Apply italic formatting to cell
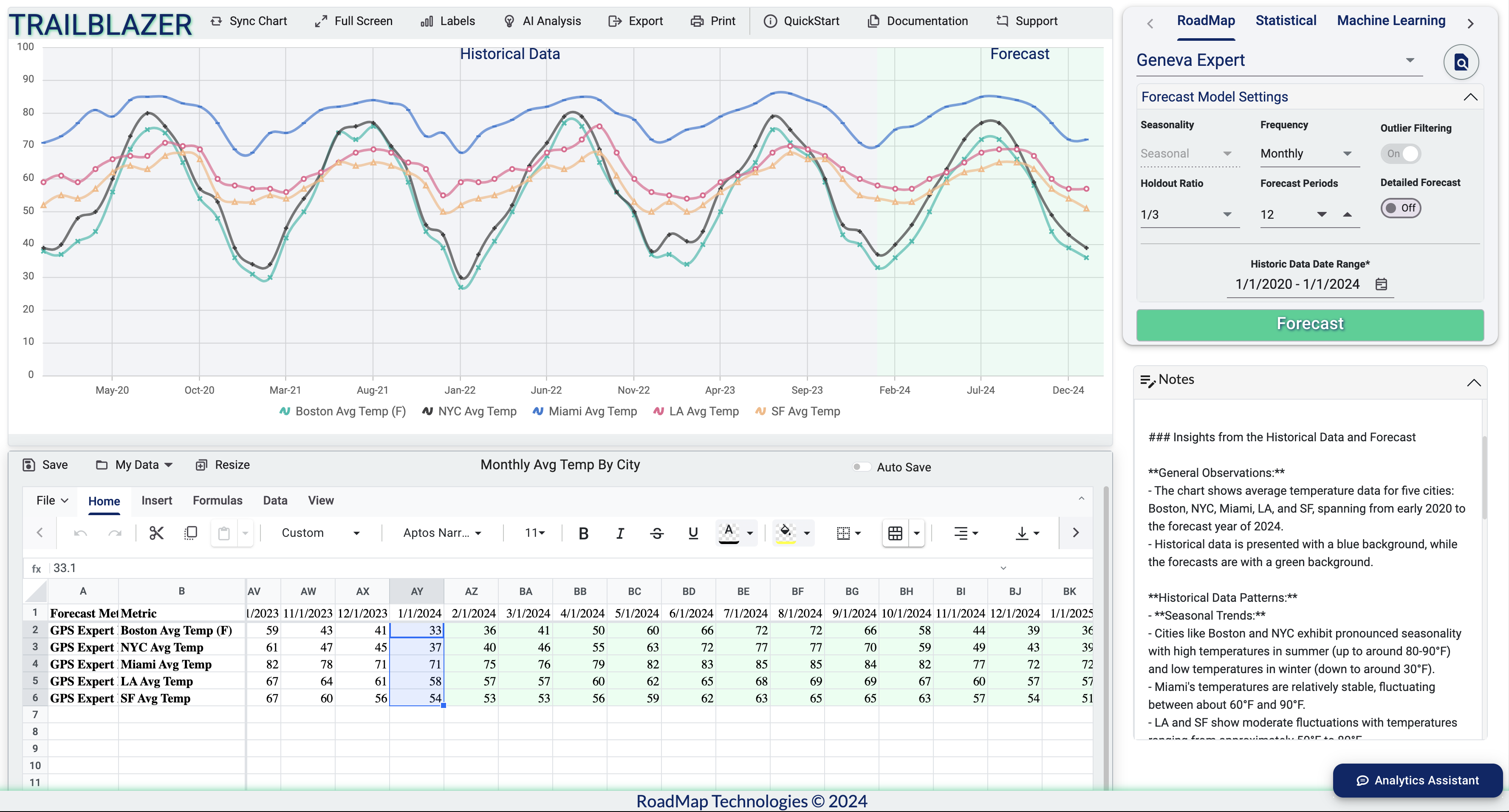The height and width of the screenshot is (812, 1509). point(620,533)
